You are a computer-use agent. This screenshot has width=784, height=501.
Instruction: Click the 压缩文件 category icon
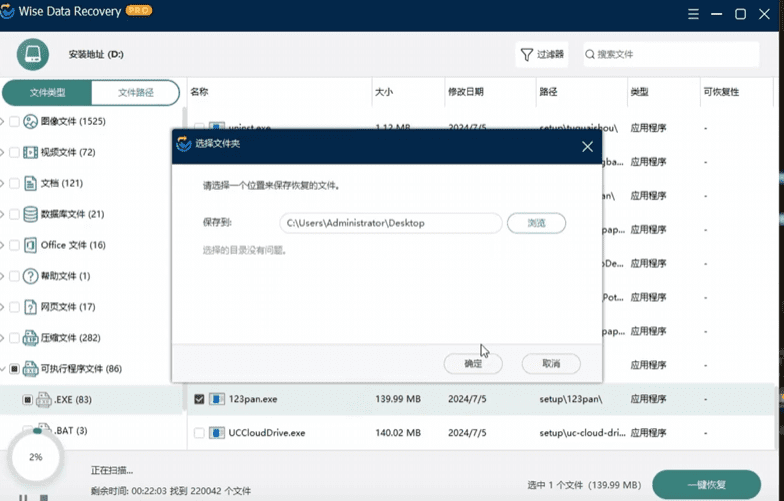(x=30, y=338)
